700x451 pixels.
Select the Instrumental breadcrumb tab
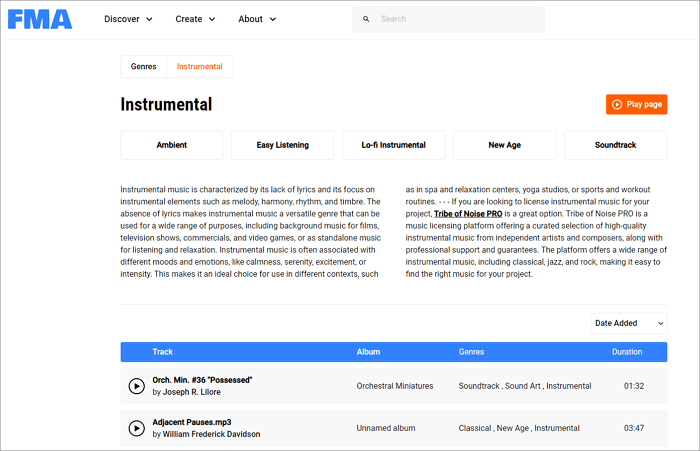200,67
